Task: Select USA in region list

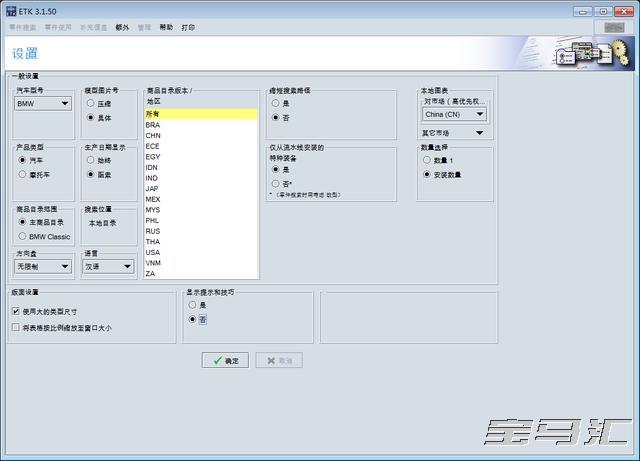Action: tap(201, 252)
